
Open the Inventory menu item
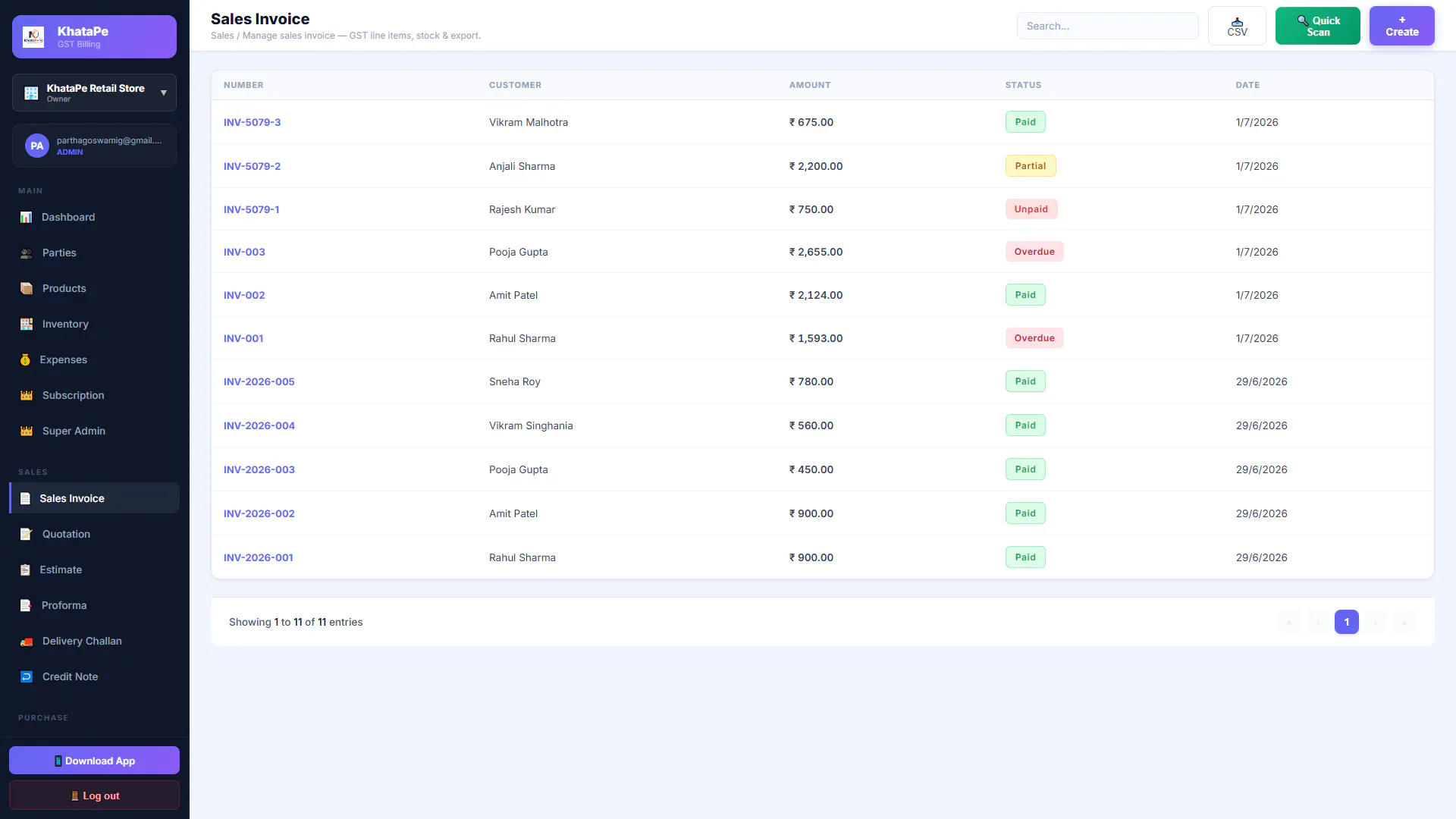pos(94,324)
